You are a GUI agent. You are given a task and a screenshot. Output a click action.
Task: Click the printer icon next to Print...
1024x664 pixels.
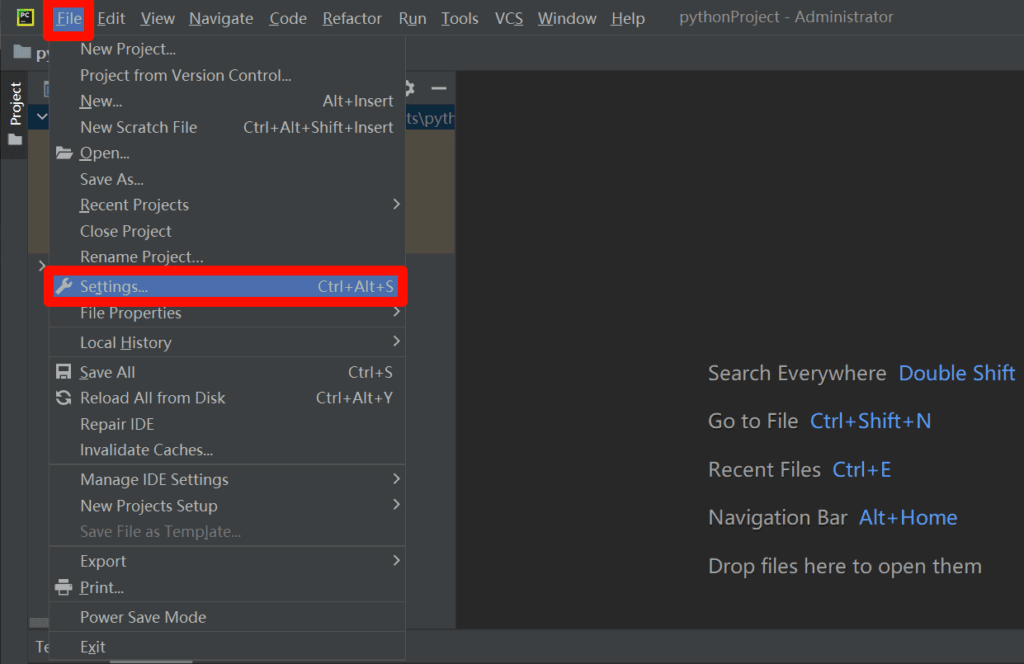click(64, 587)
